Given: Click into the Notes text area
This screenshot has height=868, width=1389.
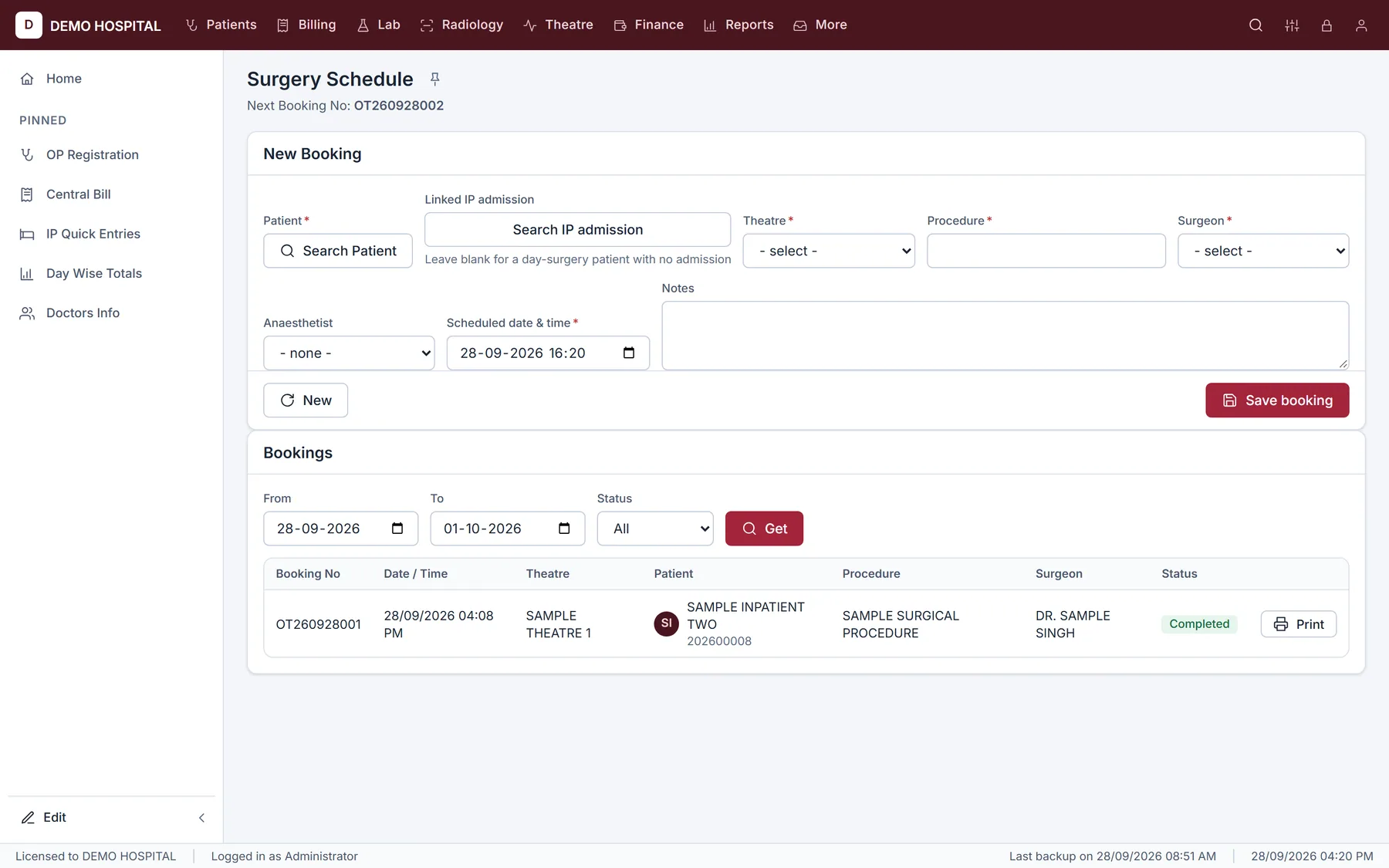Looking at the screenshot, I should [x=1005, y=336].
